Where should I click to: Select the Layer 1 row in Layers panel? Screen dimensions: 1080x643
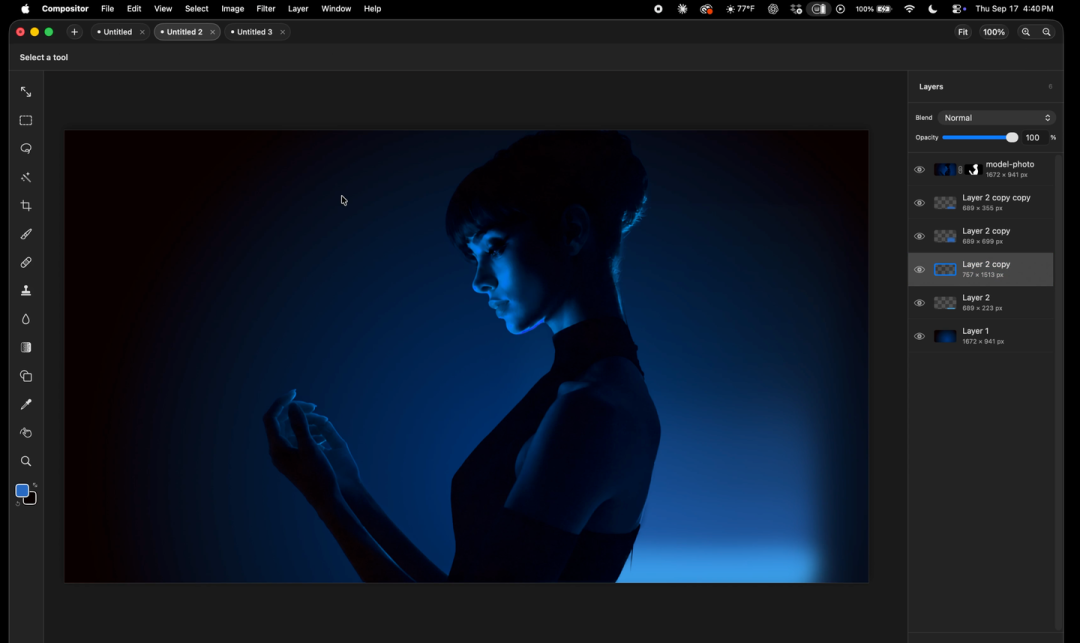(x=981, y=337)
